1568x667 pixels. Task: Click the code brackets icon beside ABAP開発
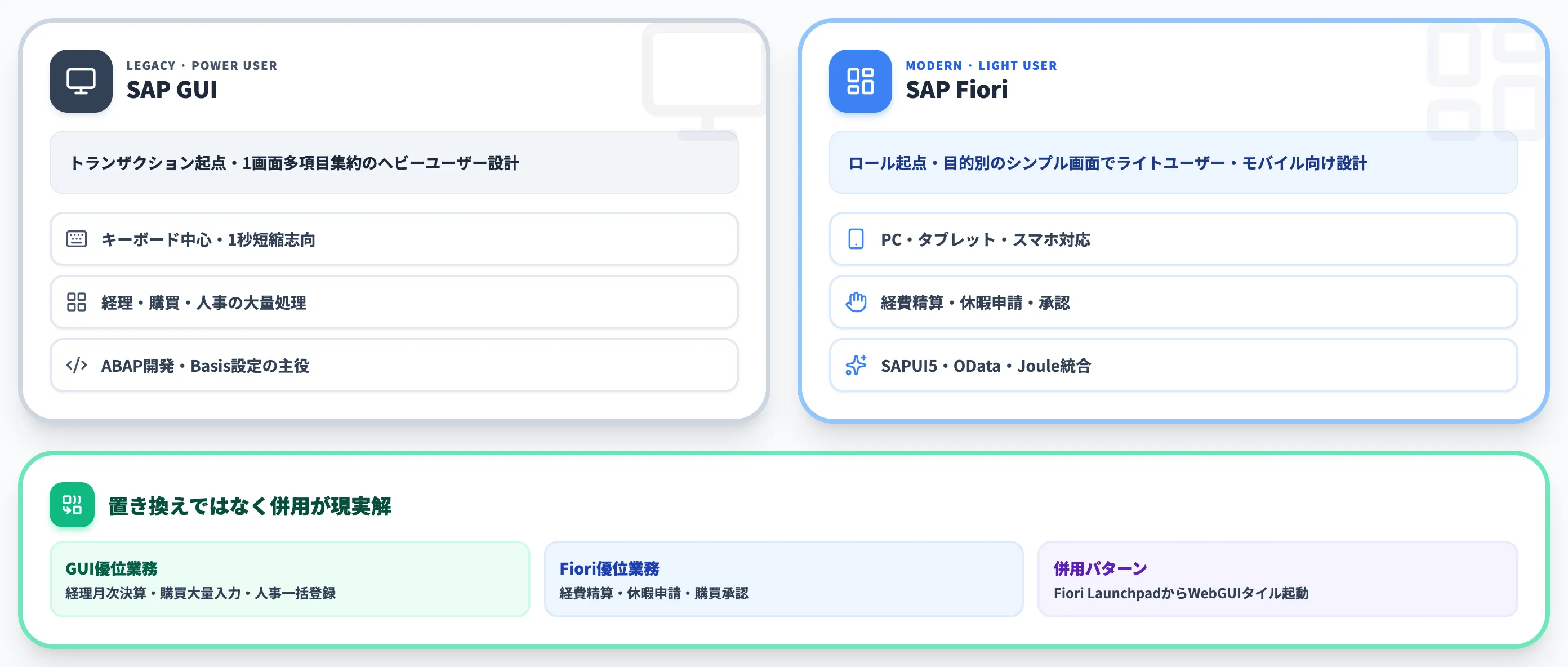(77, 365)
